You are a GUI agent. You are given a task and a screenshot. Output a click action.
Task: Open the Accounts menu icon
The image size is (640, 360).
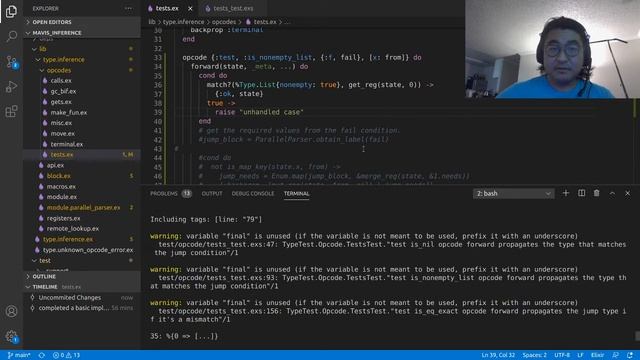[x=11, y=311]
